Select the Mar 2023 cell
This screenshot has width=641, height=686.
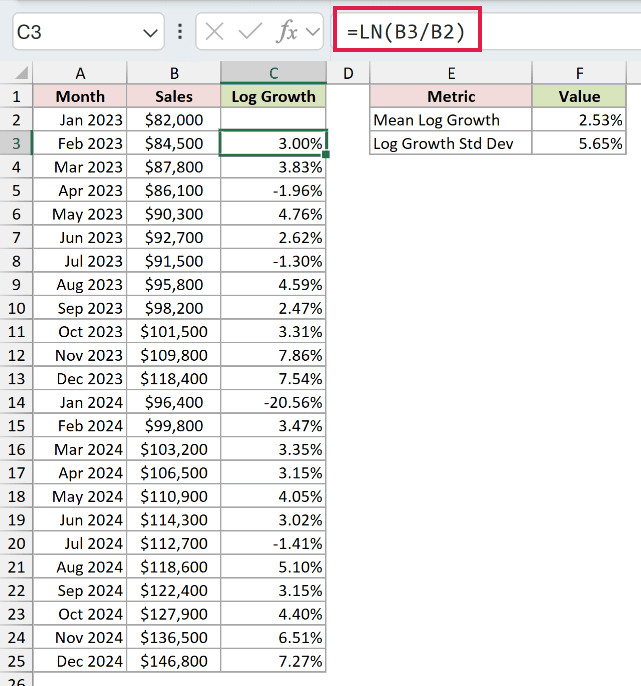point(80,167)
